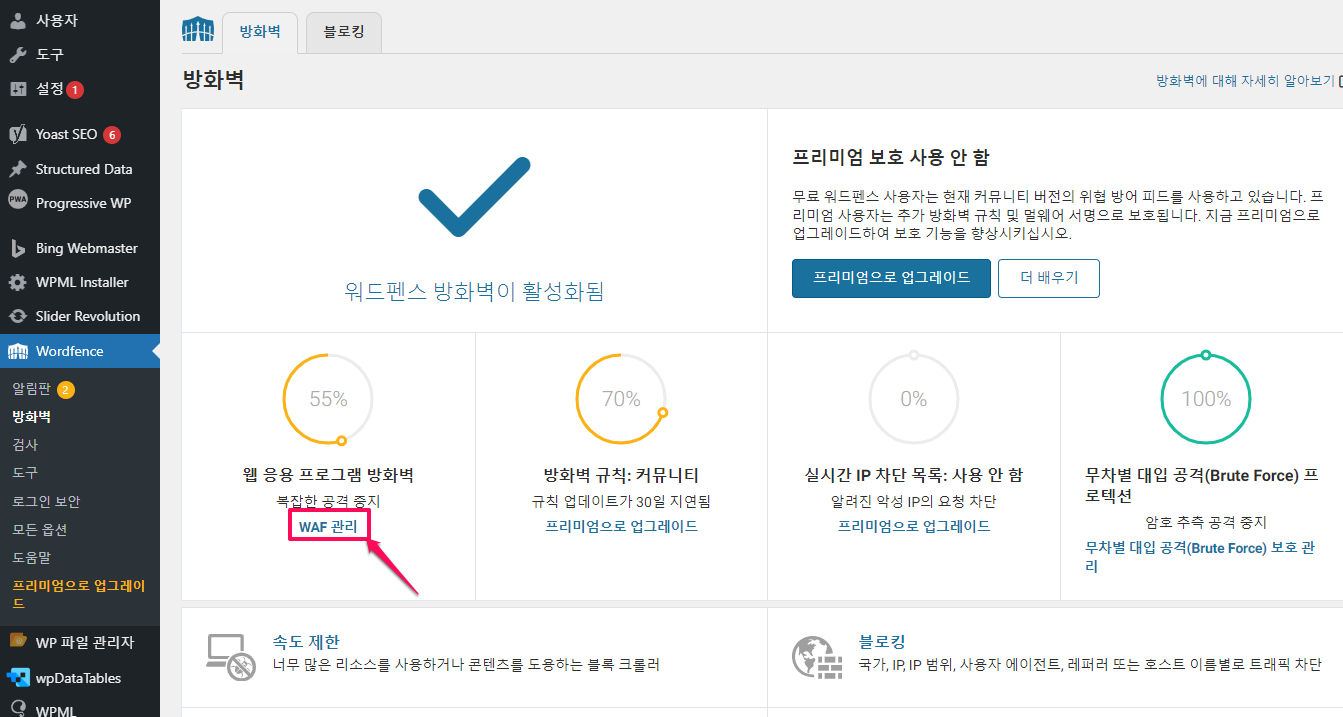
Task: Click the Tools (도구) wrench icon
Action: click(18, 54)
